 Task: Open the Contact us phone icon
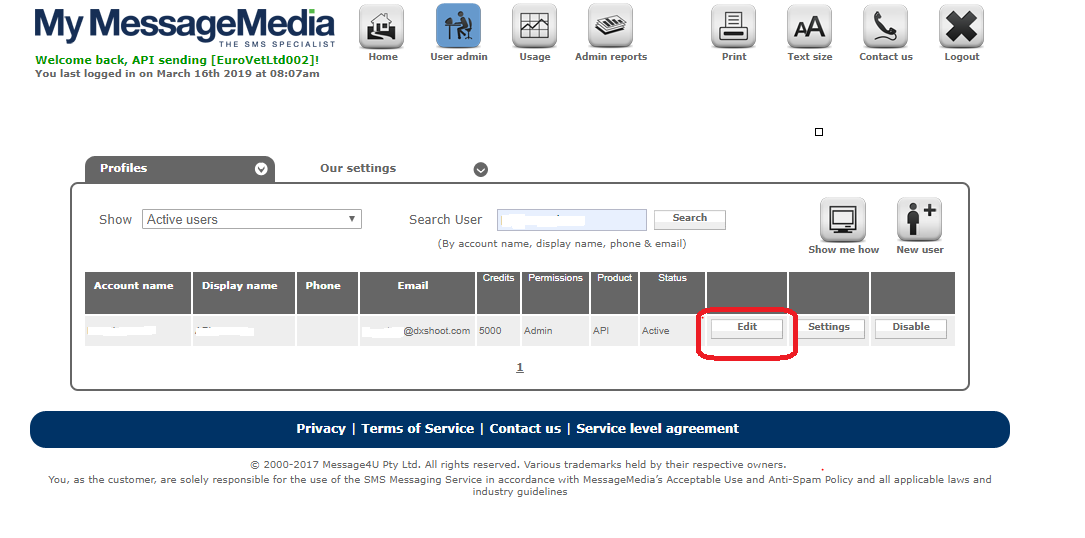click(886, 26)
